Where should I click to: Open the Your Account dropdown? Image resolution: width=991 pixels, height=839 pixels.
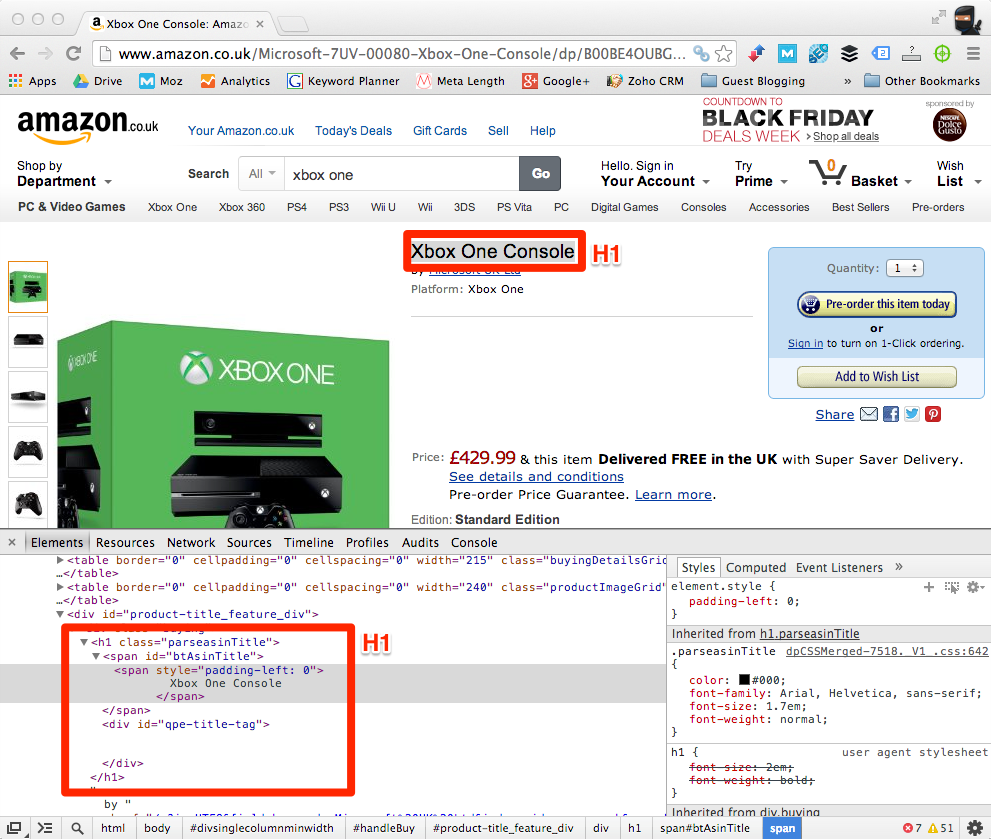[x=655, y=174]
